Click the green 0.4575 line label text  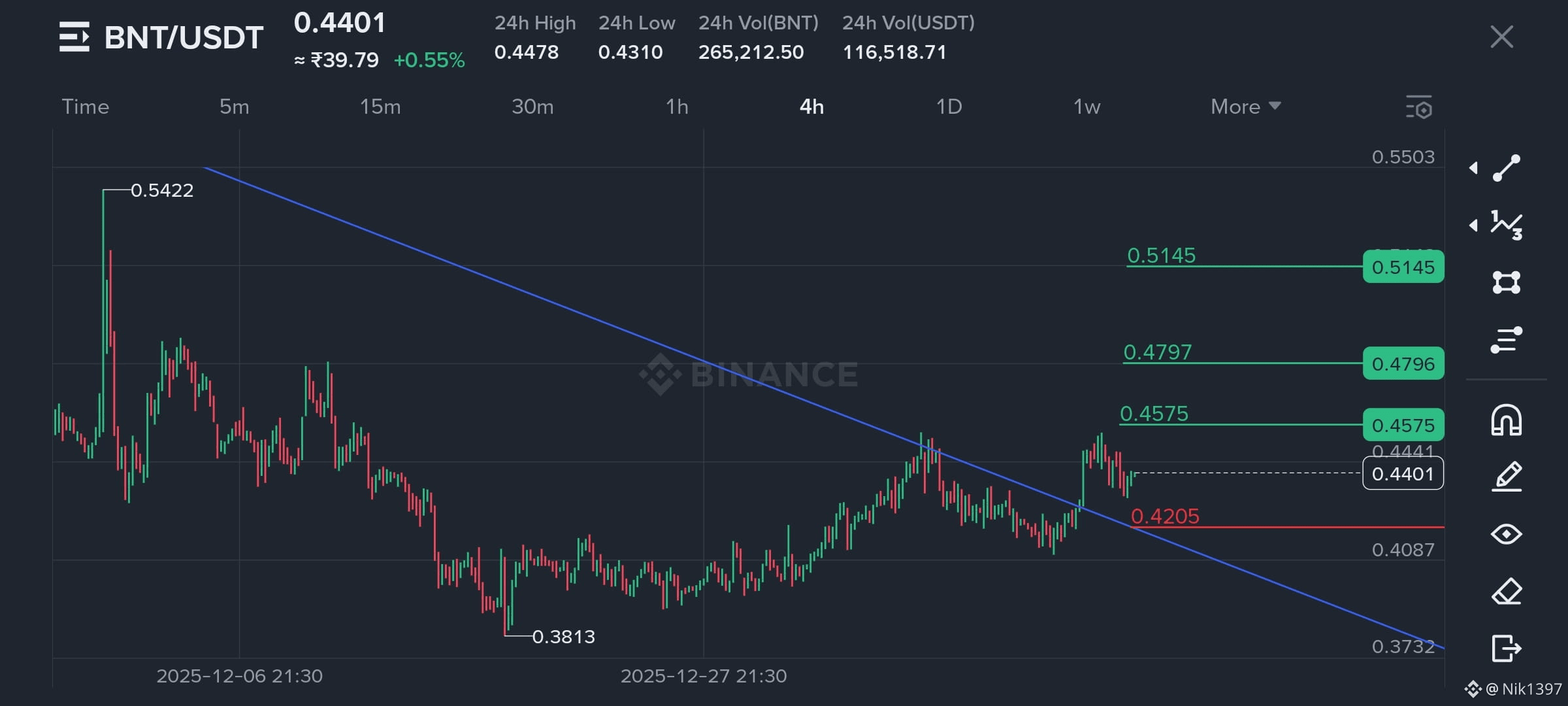pos(1154,414)
